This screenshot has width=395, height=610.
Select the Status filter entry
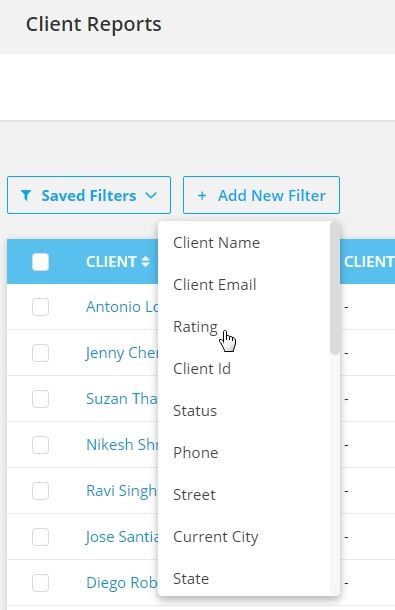point(195,411)
